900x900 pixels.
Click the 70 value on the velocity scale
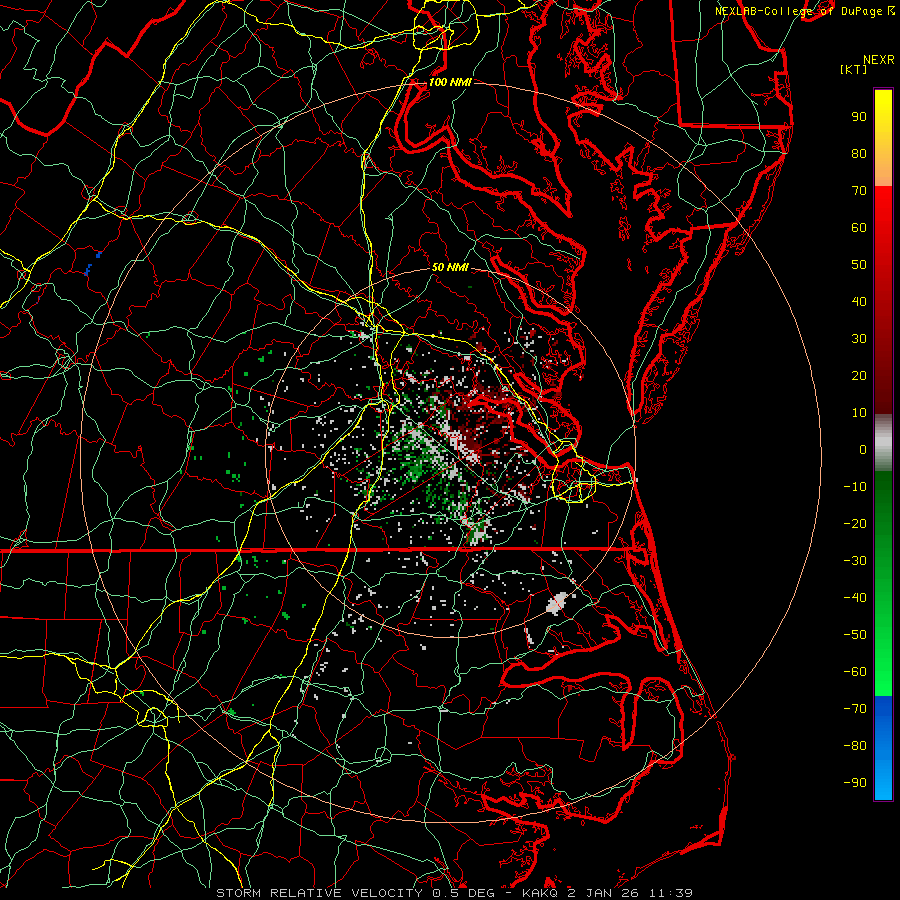859,191
